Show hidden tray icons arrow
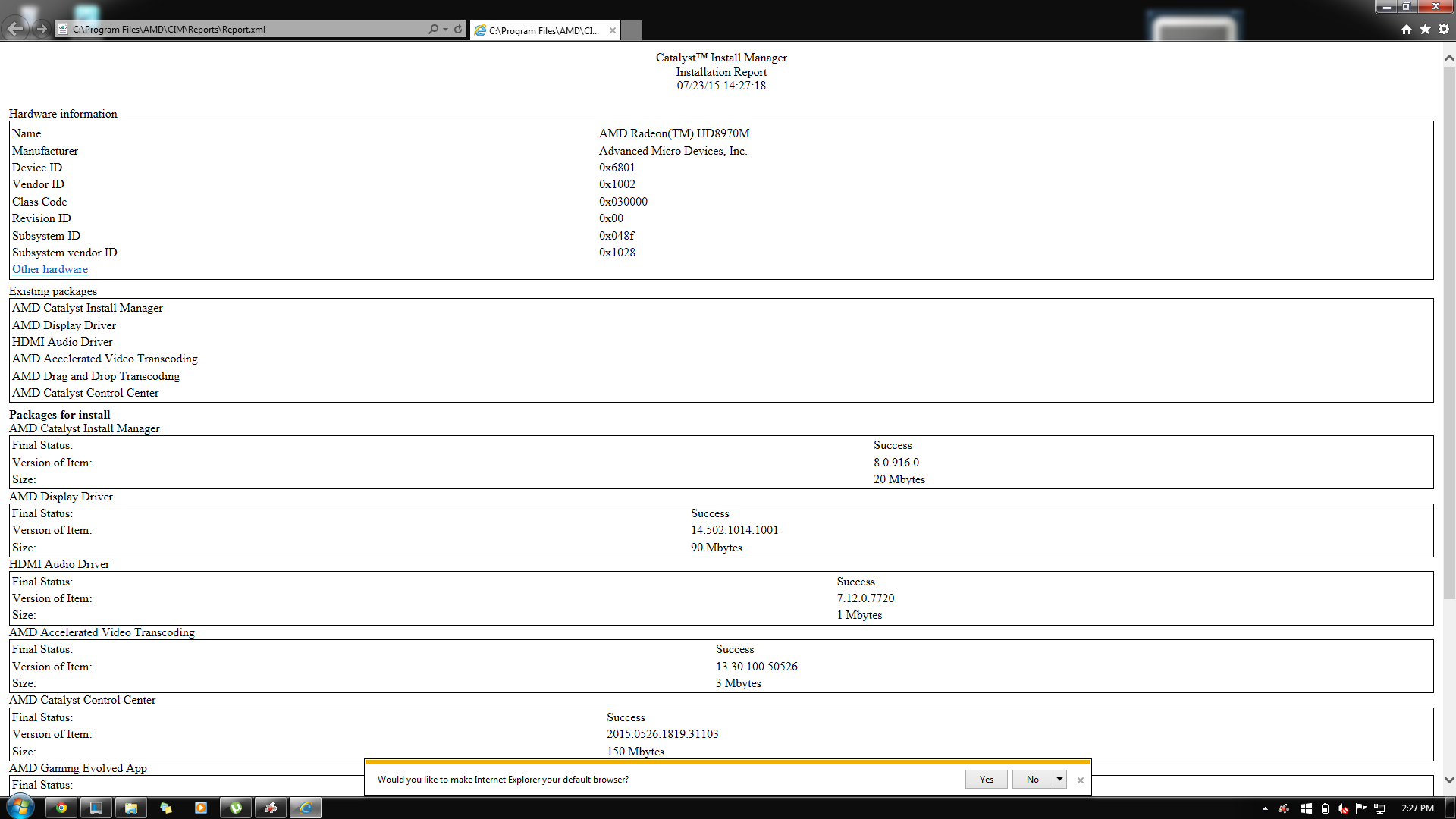Viewport: 1456px width, 819px height. click(1265, 808)
